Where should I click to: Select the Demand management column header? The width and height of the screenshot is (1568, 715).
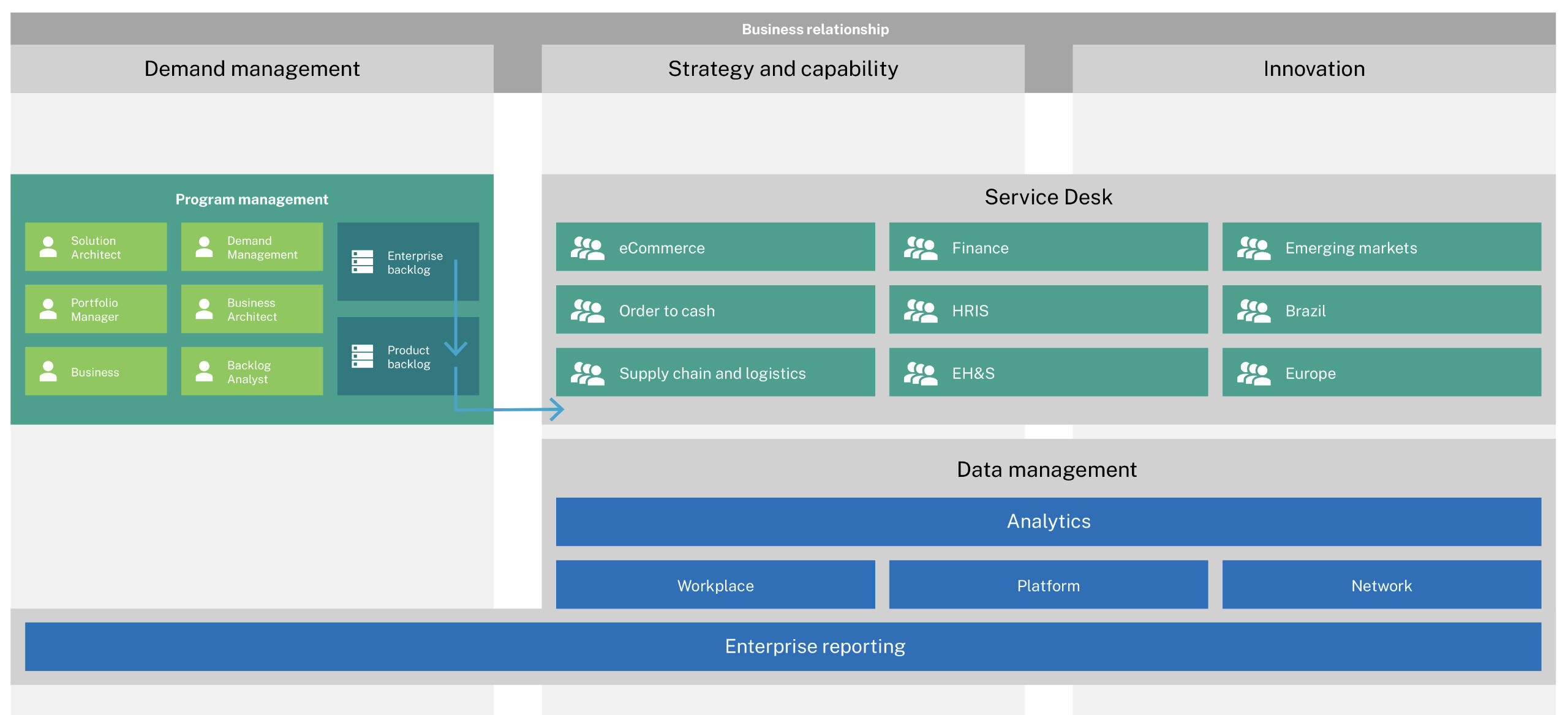[252, 69]
